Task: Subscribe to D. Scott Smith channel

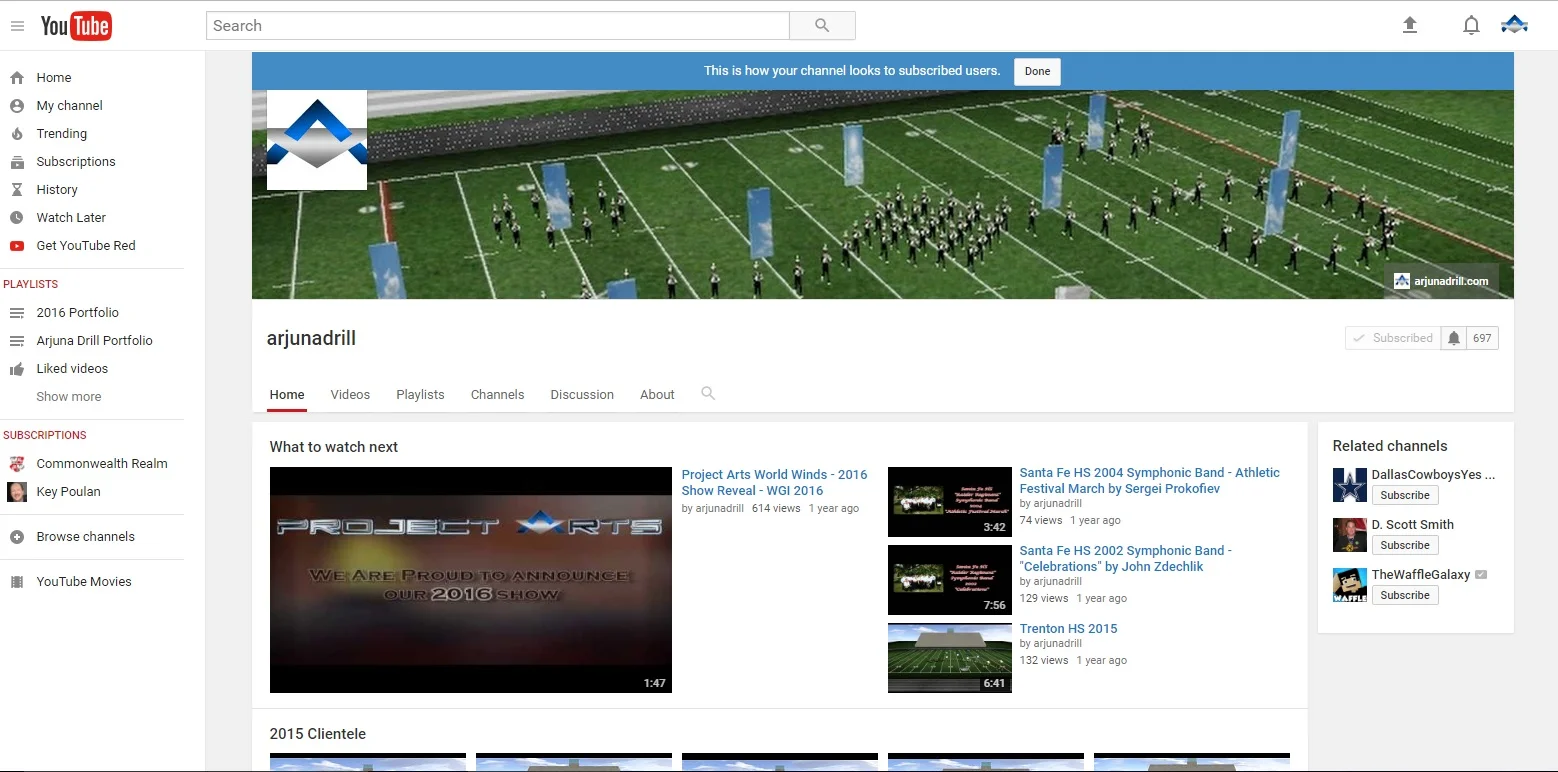Action: pyautogui.click(x=1405, y=545)
